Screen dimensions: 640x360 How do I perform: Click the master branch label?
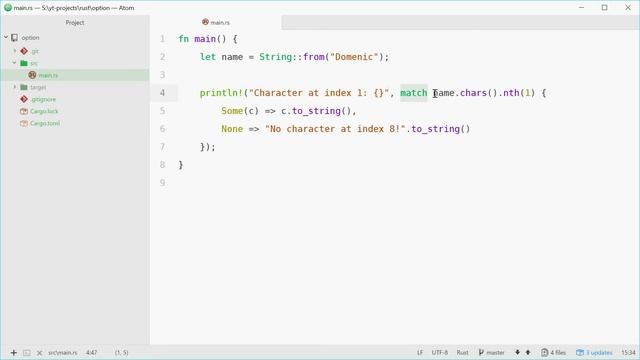pos(495,352)
